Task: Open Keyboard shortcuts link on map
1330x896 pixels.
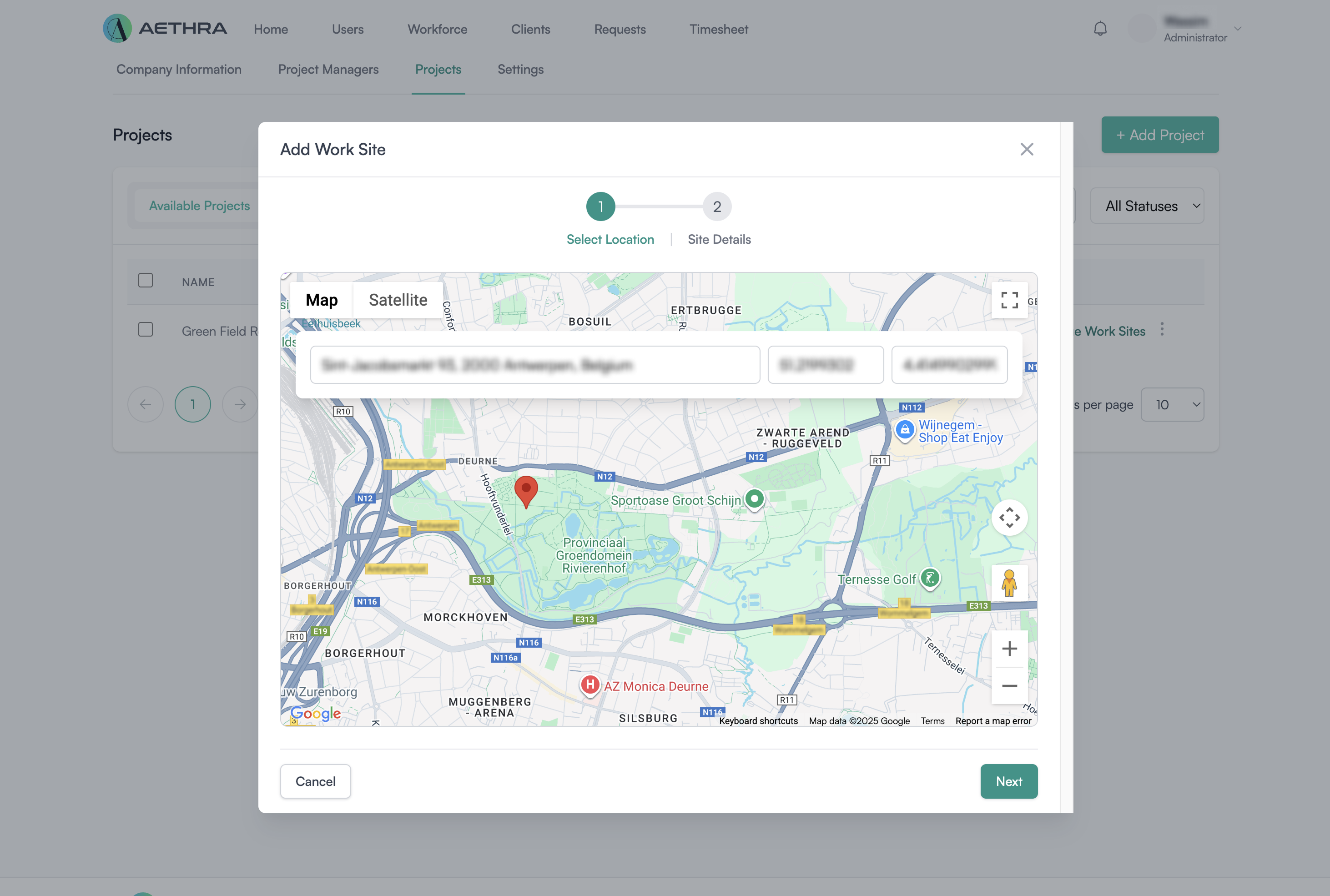Action: pyautogui.click(x=758, y=721)
